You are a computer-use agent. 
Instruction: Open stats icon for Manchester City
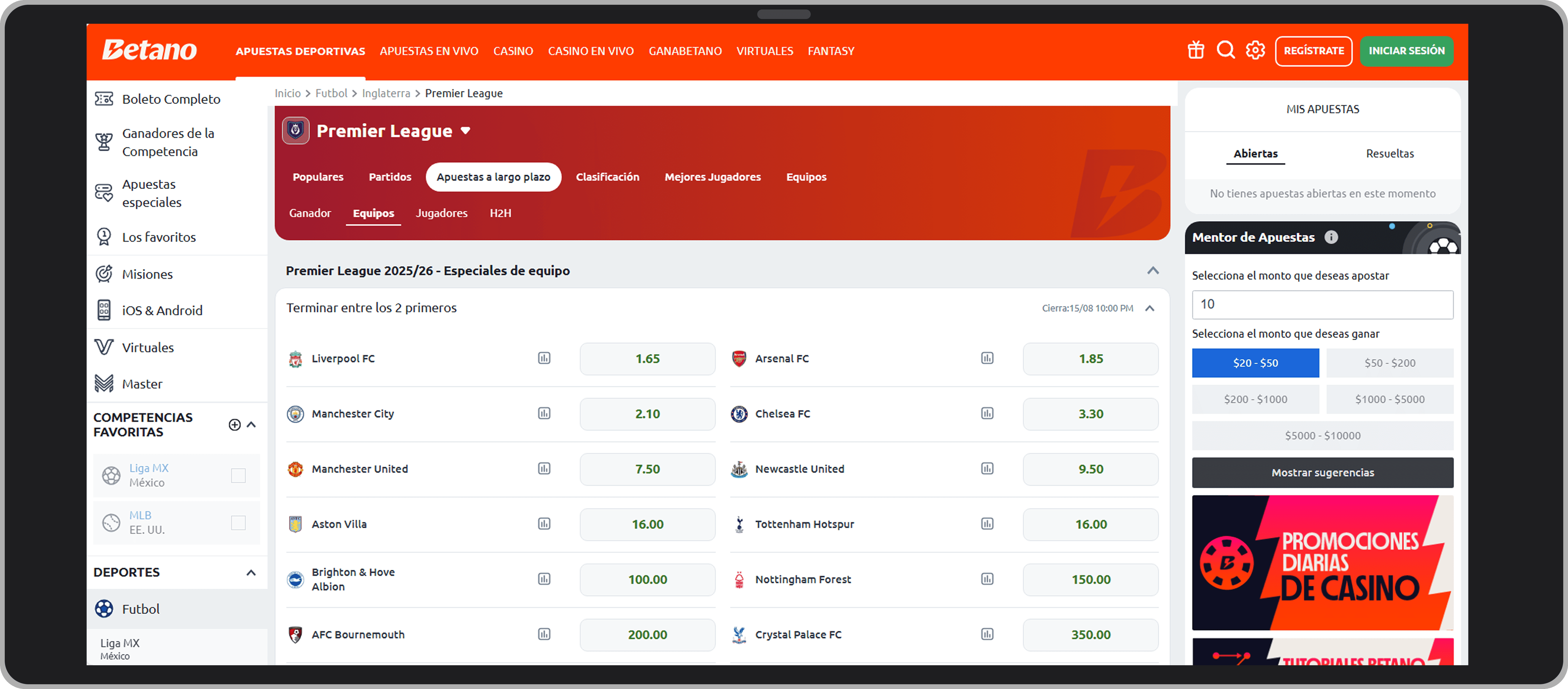pos(544,413)
